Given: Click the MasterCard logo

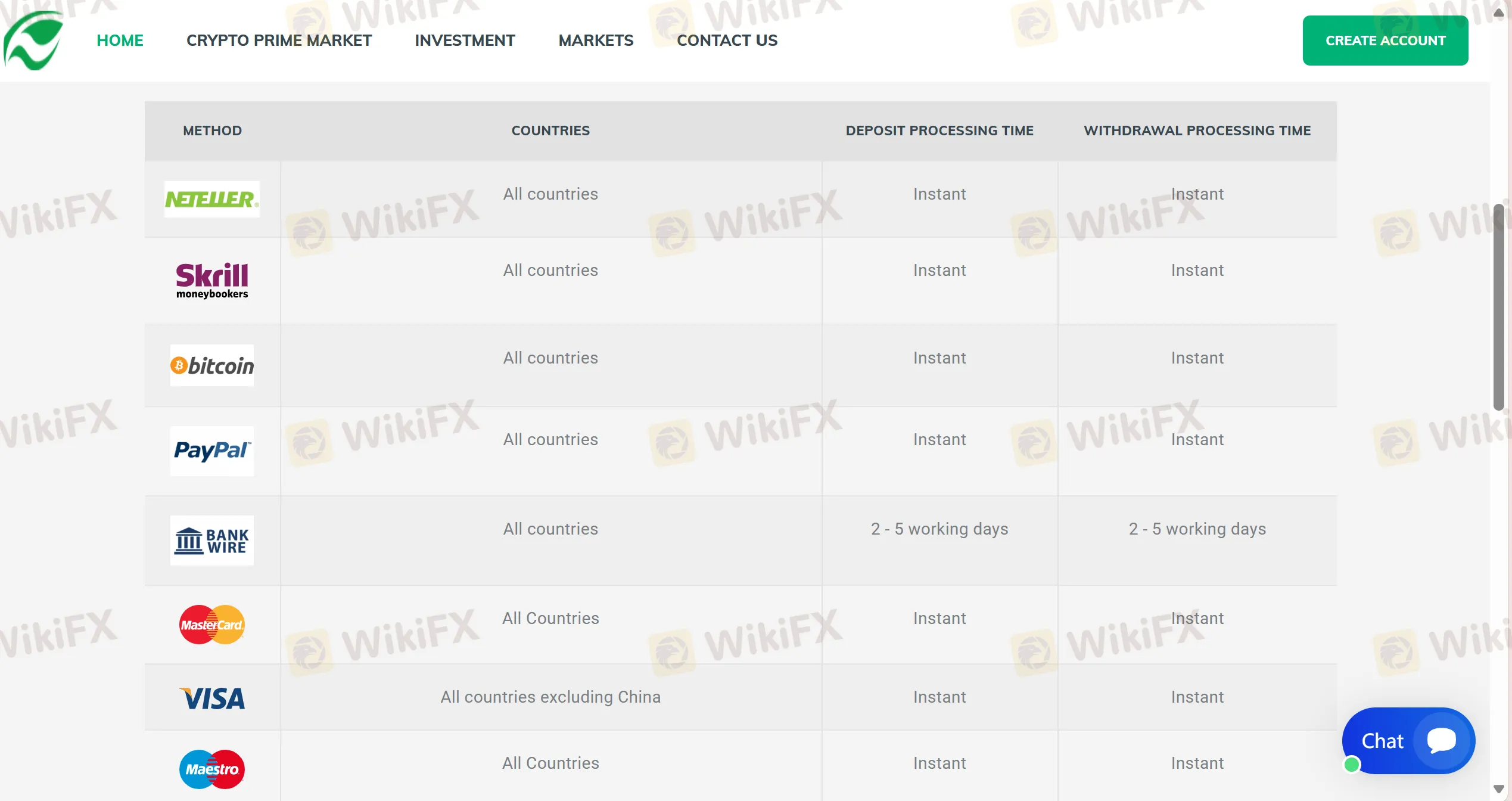Looking at the screenshot, I should [212, 625].
